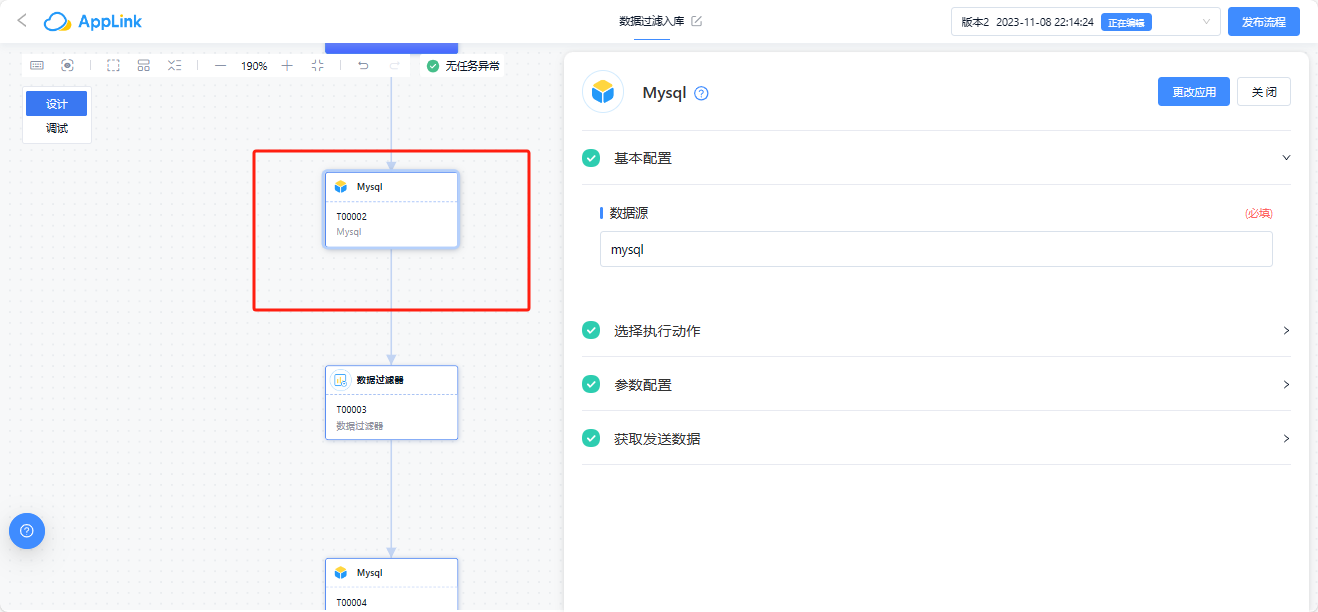Viewport: 1318px width, 612px height.
Task: Click the Mysql app icon in config panel
Action: tap(603, 92)
